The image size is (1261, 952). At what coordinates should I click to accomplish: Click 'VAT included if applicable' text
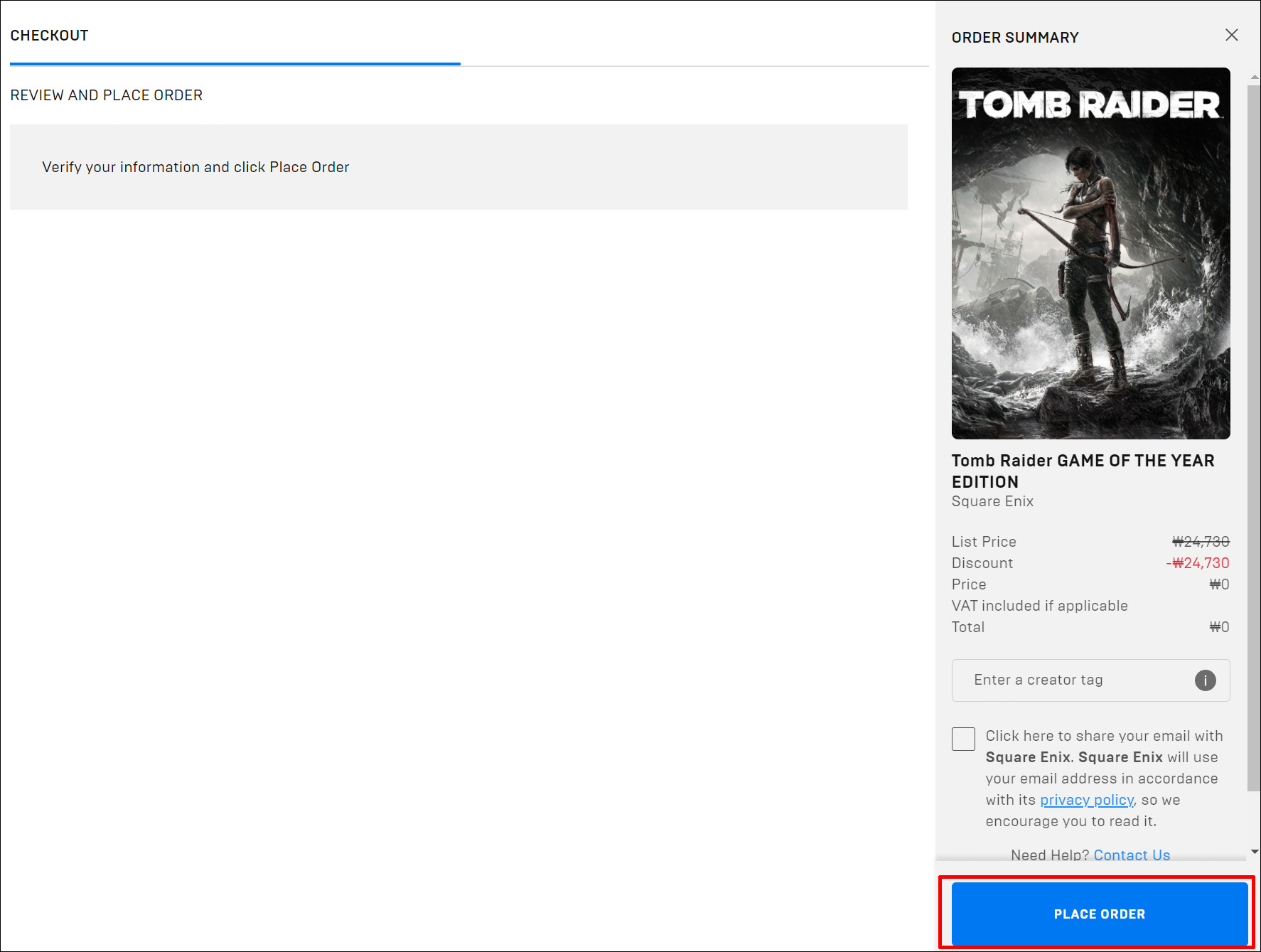1040,606
